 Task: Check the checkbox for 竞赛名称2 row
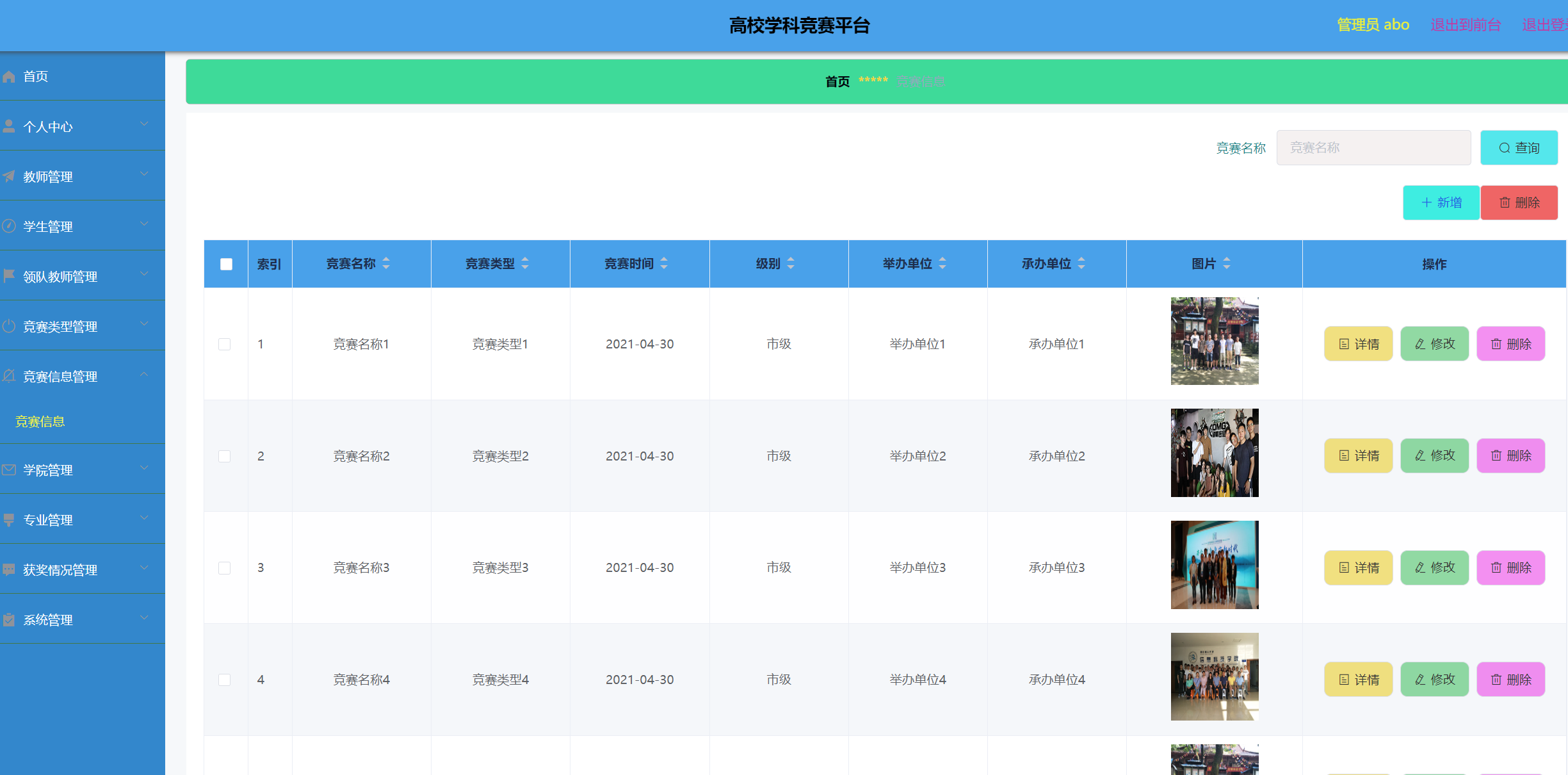pos(225,456)
